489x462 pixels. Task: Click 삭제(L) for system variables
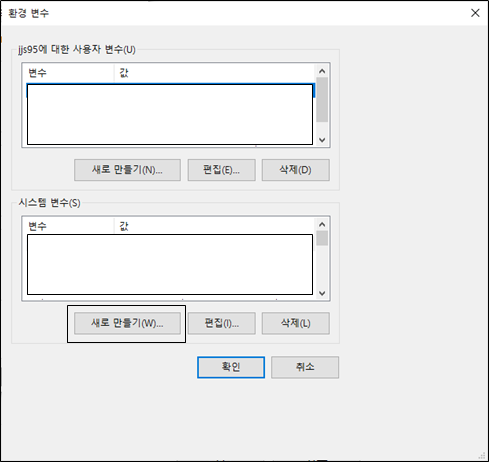coord(296,323)
